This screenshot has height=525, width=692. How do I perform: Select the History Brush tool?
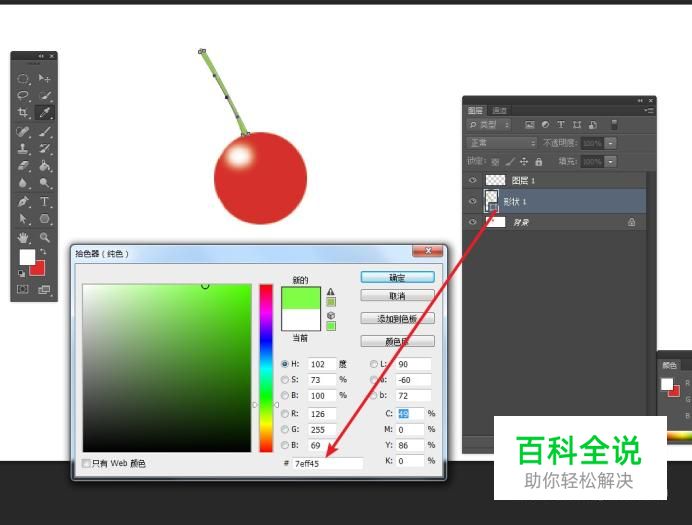click(44, 148)
